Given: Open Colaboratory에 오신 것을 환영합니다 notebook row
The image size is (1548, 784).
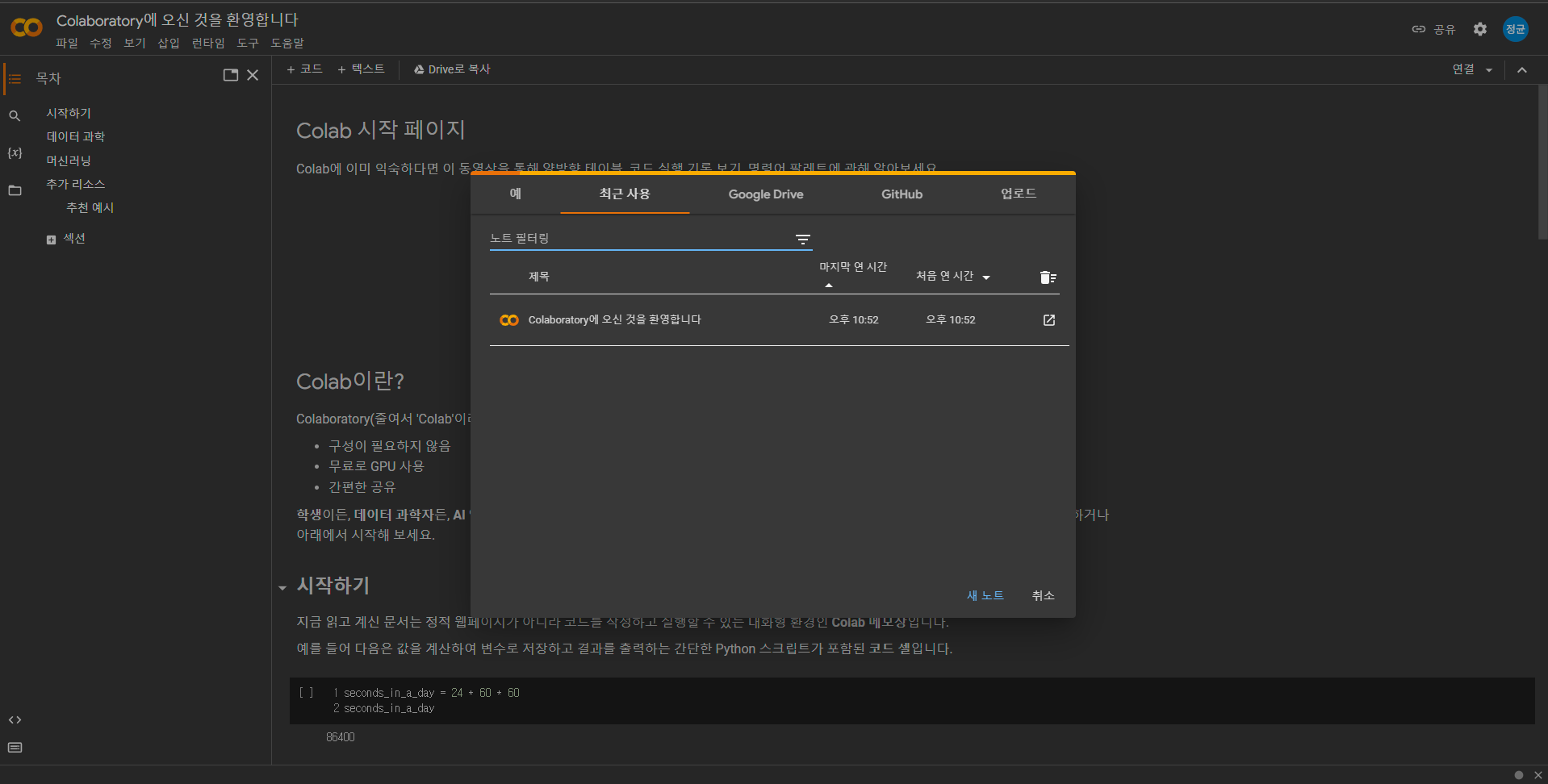Looking at the screenshot, I should [779, 320].
